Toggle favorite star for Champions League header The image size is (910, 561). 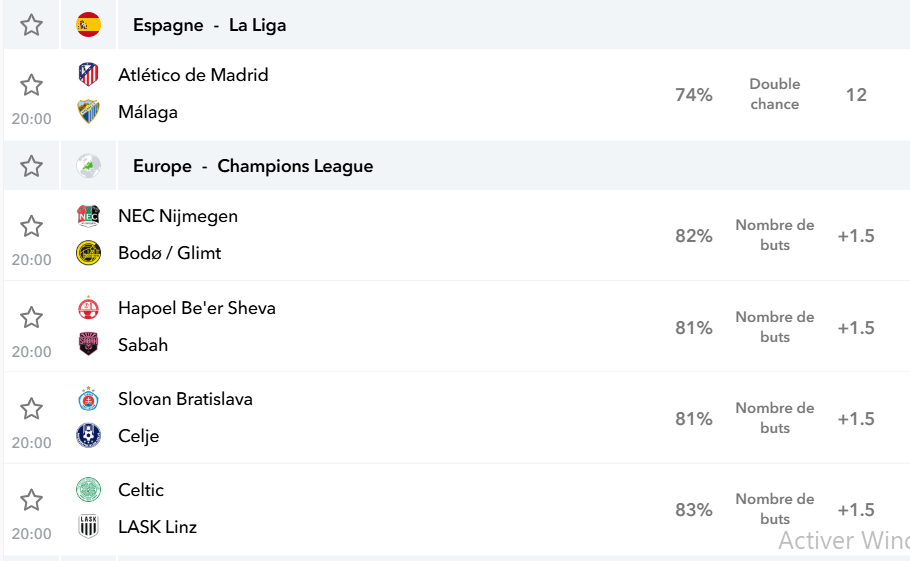31,166
